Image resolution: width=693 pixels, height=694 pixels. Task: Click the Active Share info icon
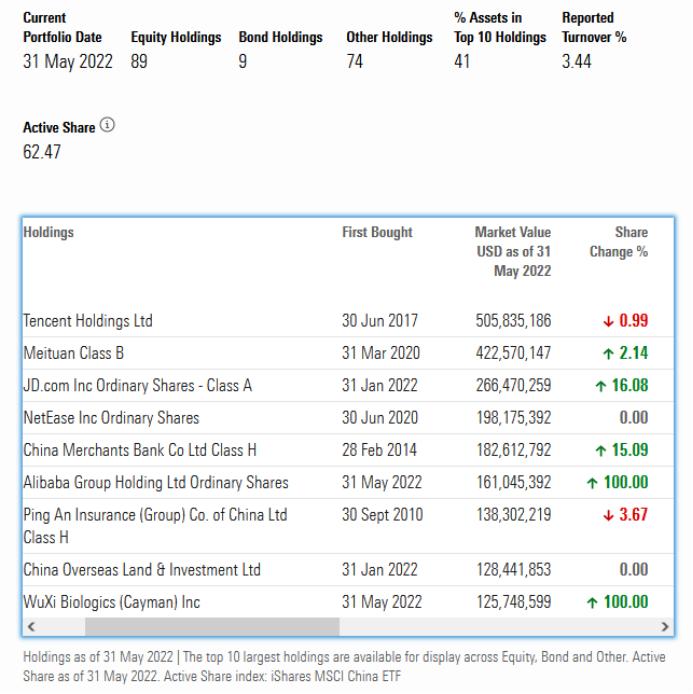108,126
